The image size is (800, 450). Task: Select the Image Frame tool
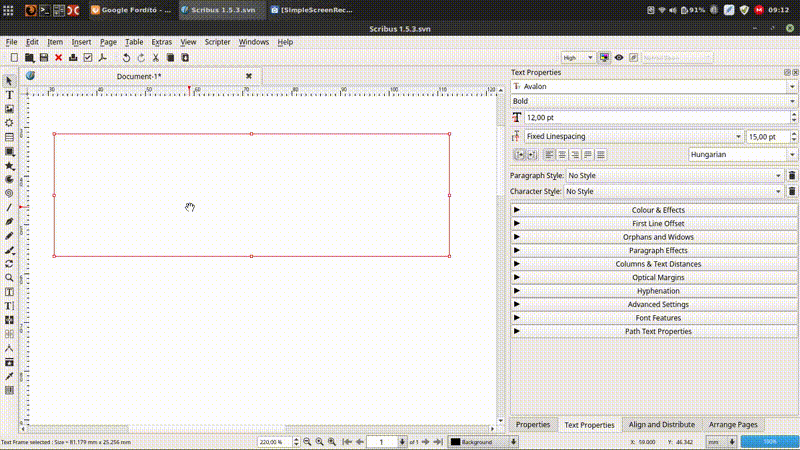9,108
